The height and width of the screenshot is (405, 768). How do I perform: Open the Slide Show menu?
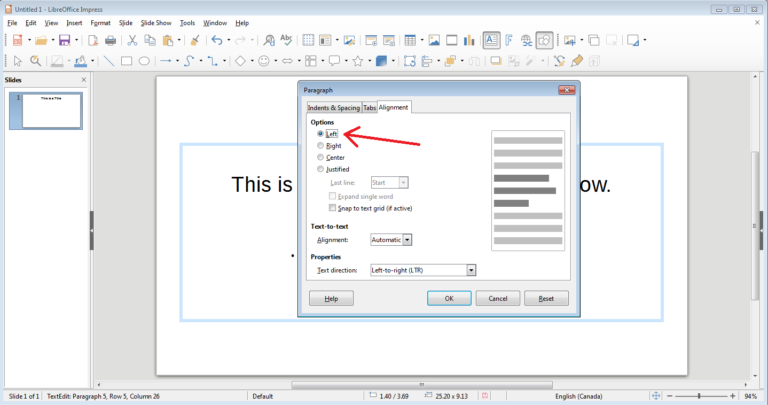coord(156,22)
